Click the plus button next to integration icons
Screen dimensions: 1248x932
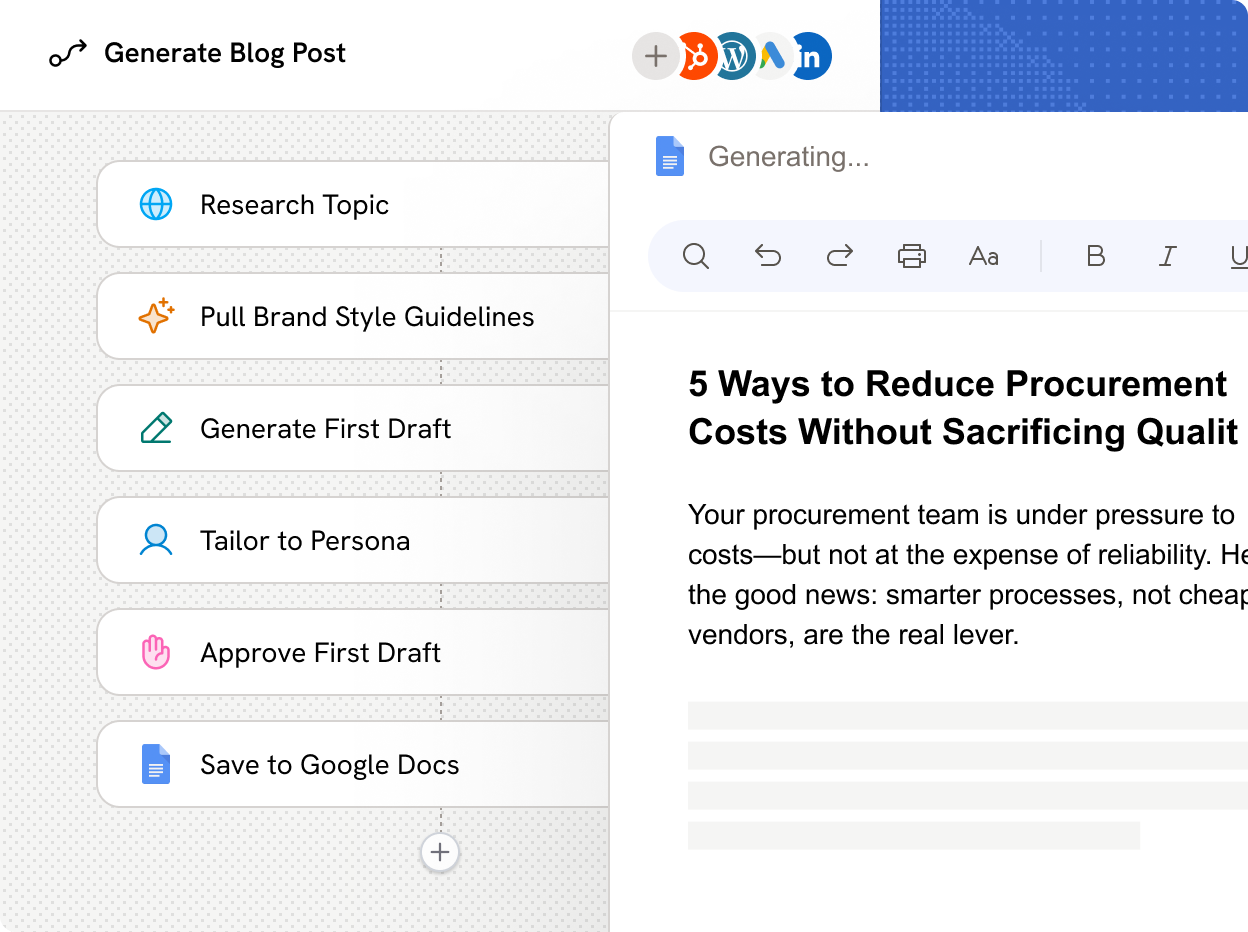click(x=655, y=56)
